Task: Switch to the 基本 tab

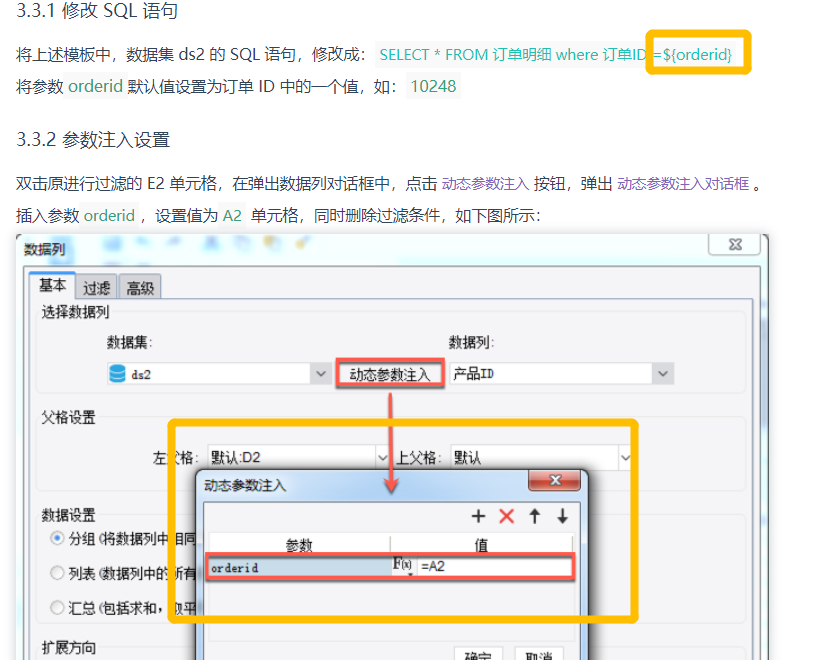Action: pyautogui.click(x=52, y=285)
